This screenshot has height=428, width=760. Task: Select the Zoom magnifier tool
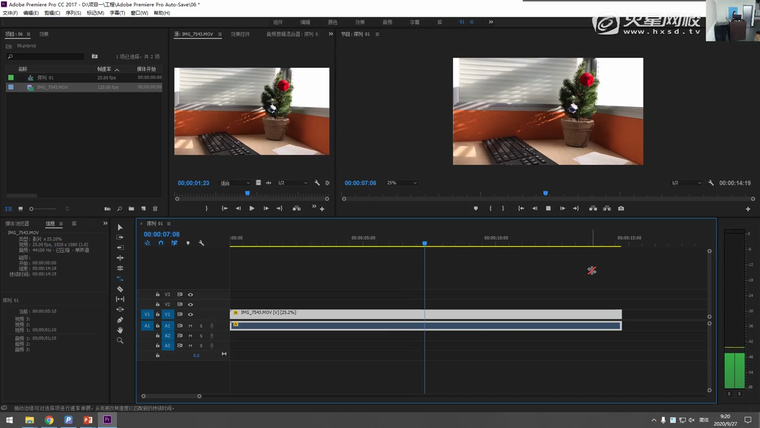120,341
